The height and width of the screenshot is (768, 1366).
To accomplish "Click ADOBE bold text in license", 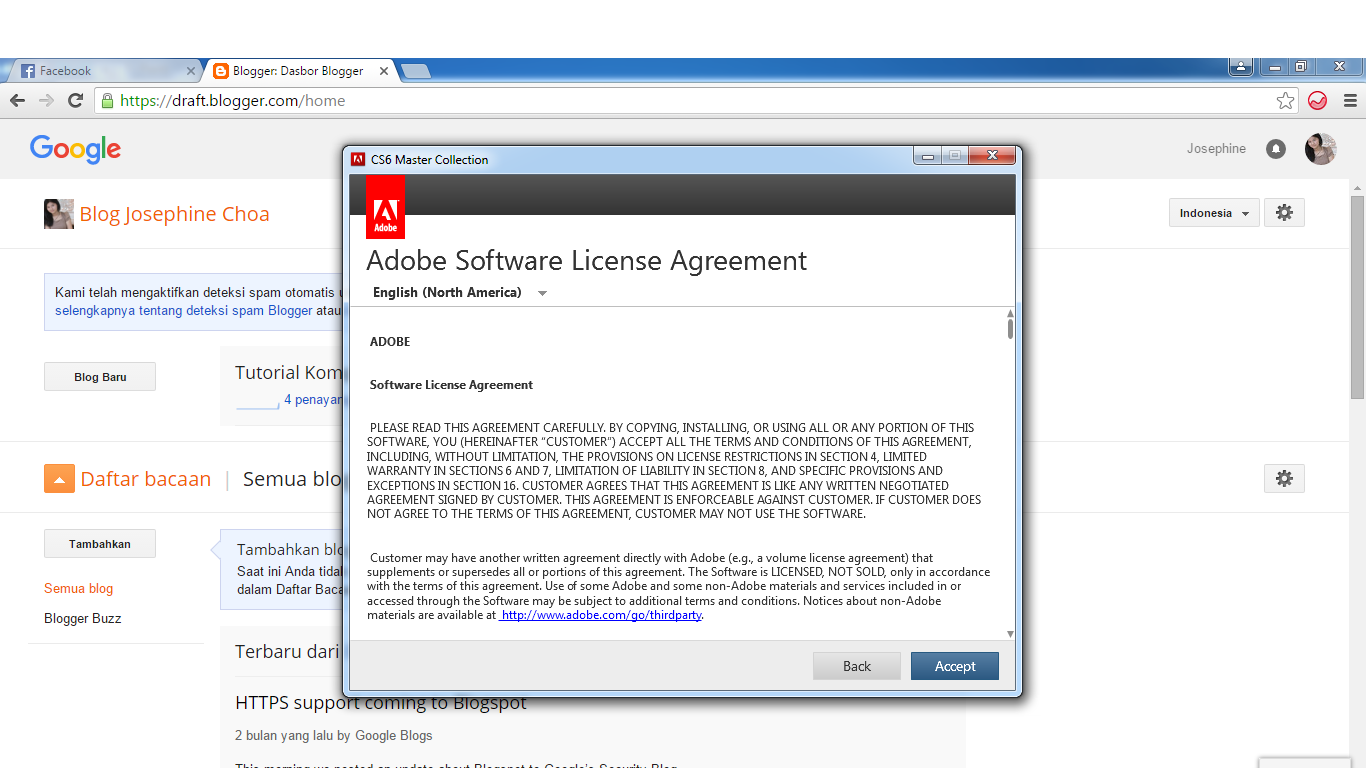I will (x=390, y=342).
